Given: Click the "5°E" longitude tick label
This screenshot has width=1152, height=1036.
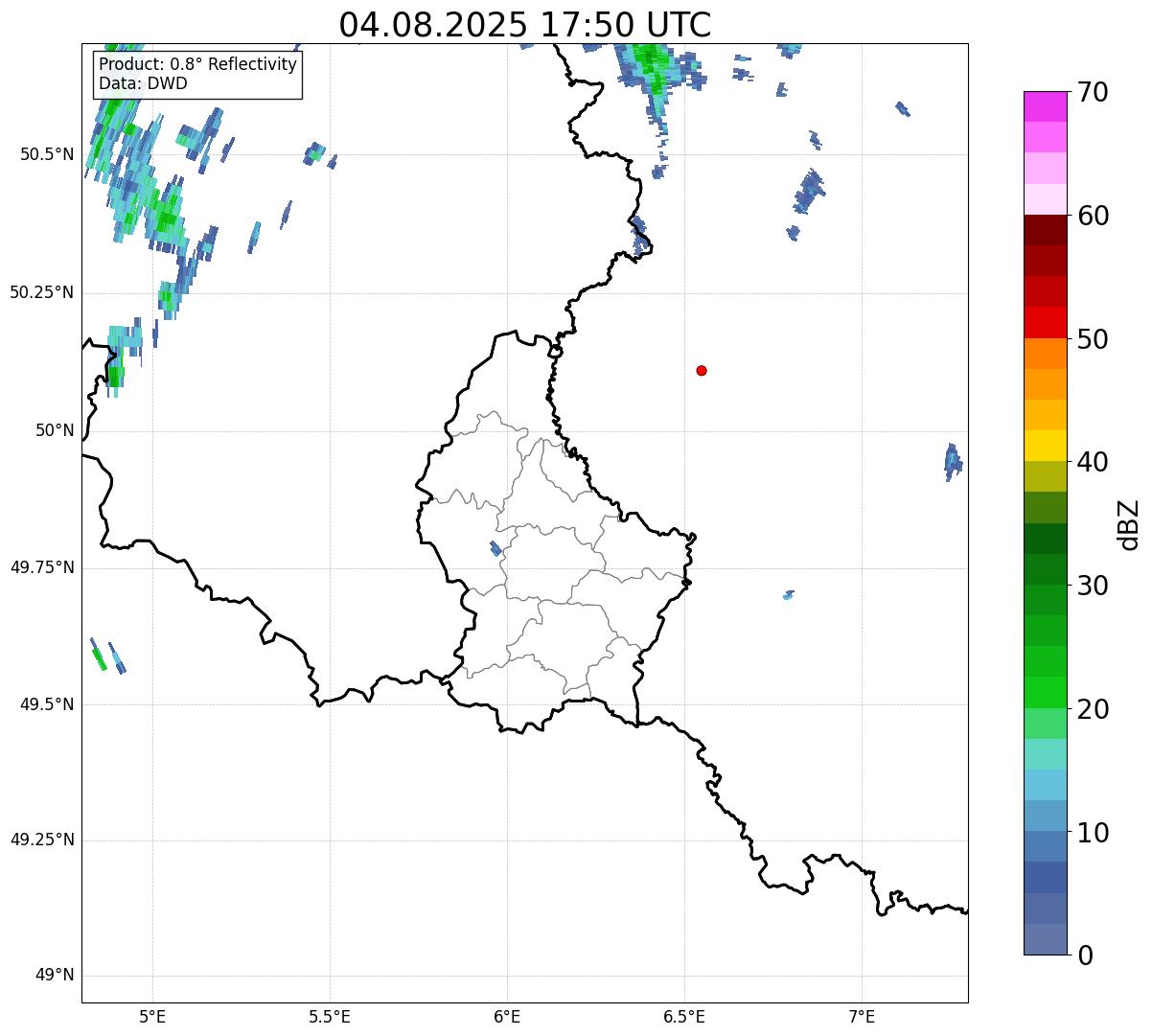Looking at the screenshot, I should click(152, 1016).
